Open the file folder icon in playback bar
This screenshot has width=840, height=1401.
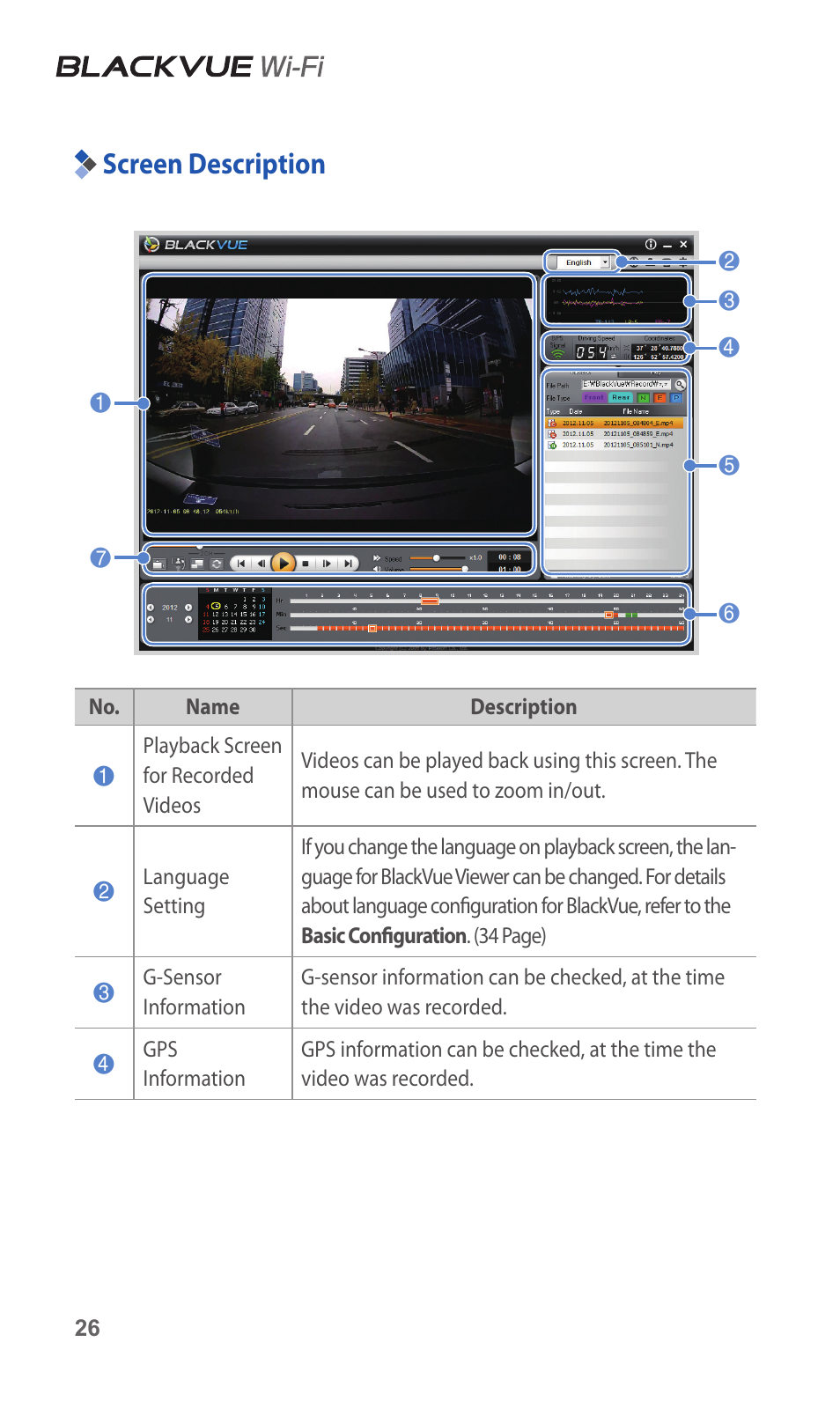click(x=158, y=564)
